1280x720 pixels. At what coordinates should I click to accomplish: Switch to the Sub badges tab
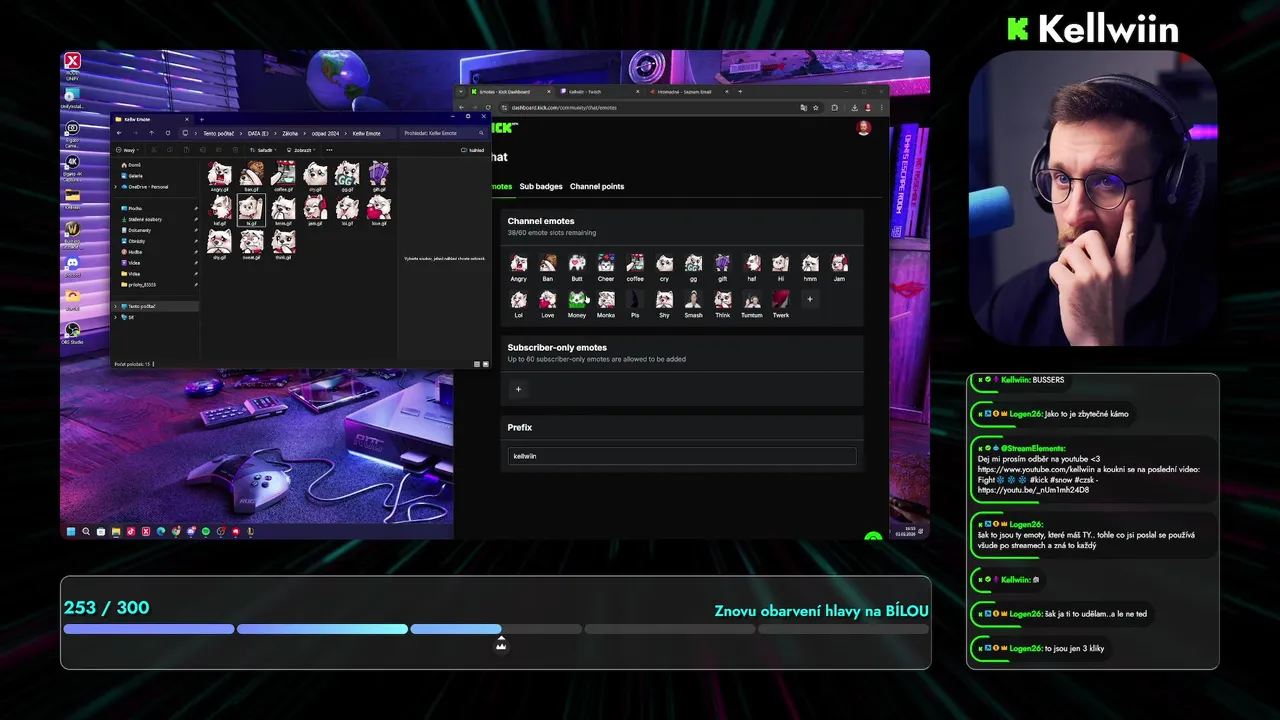tap(541, 186)
